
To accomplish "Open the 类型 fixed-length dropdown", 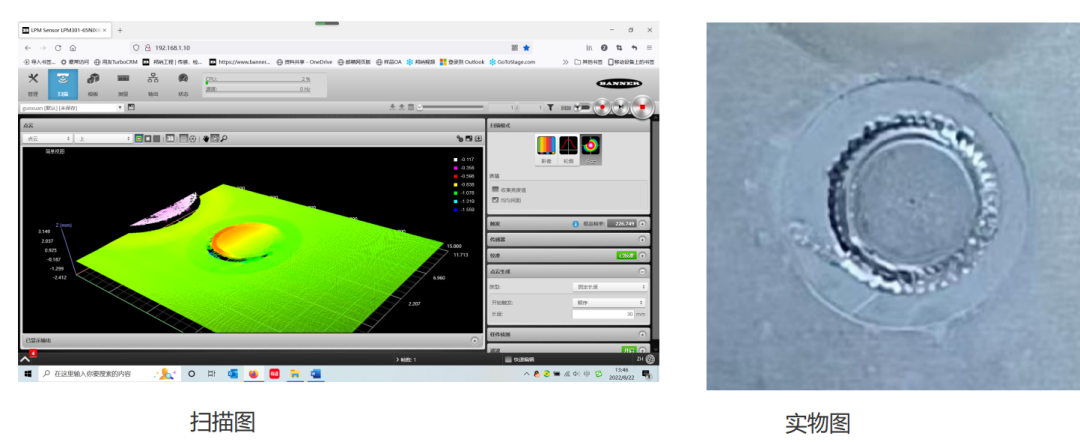I will (x=608, y=287).
